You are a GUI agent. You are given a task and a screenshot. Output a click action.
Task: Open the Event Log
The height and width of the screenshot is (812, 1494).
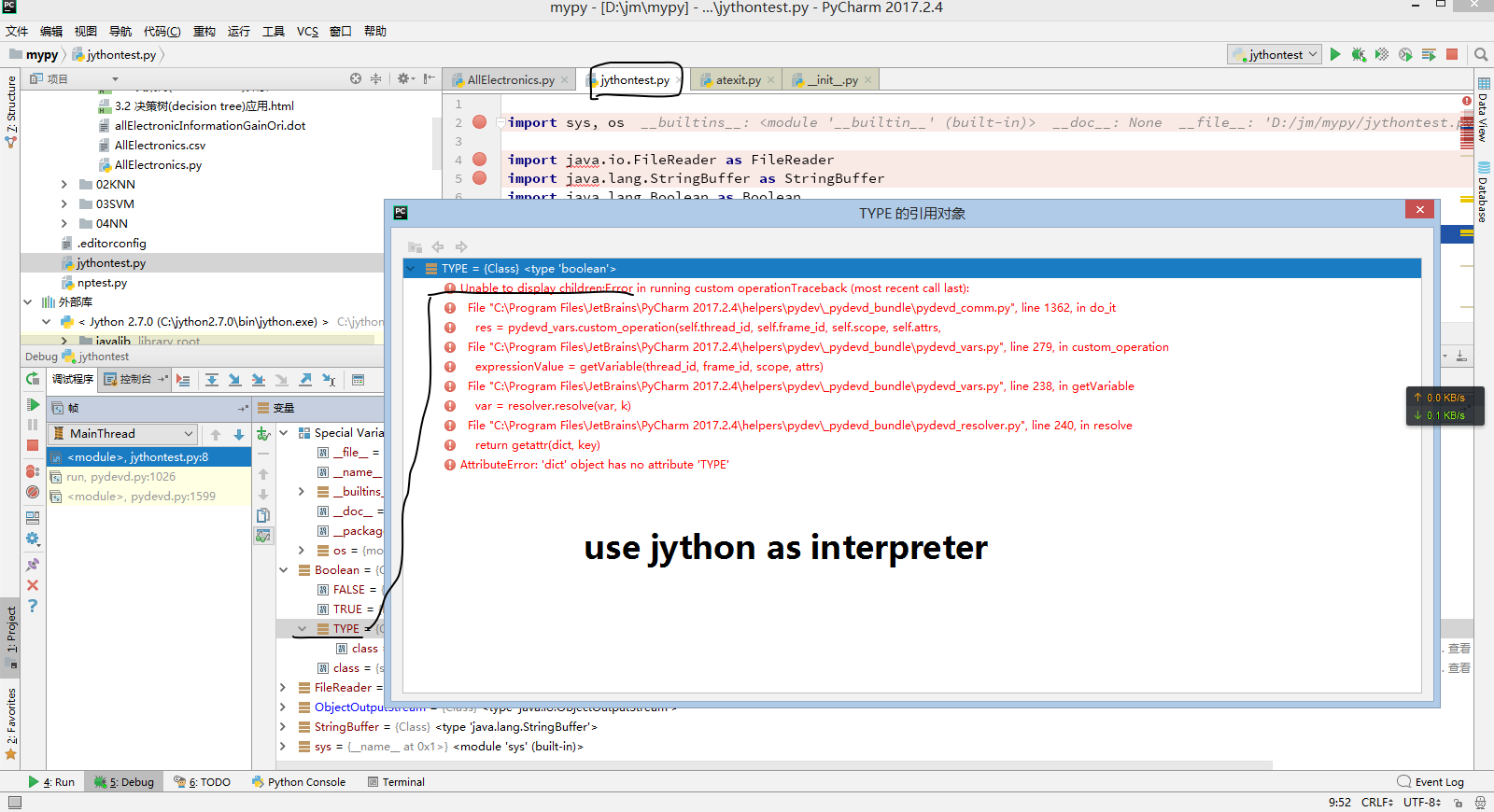[x=1431, y=782]
